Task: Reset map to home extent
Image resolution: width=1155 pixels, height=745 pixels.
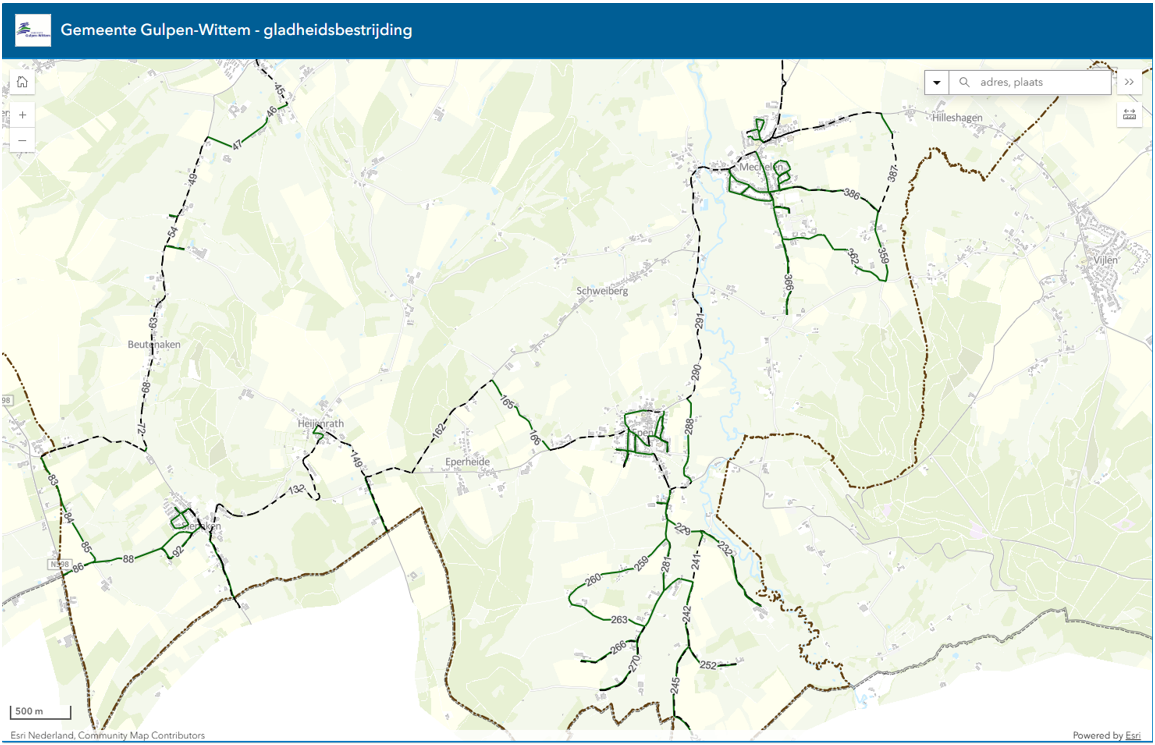Action: pyautogui.click(x=22, y=82)
